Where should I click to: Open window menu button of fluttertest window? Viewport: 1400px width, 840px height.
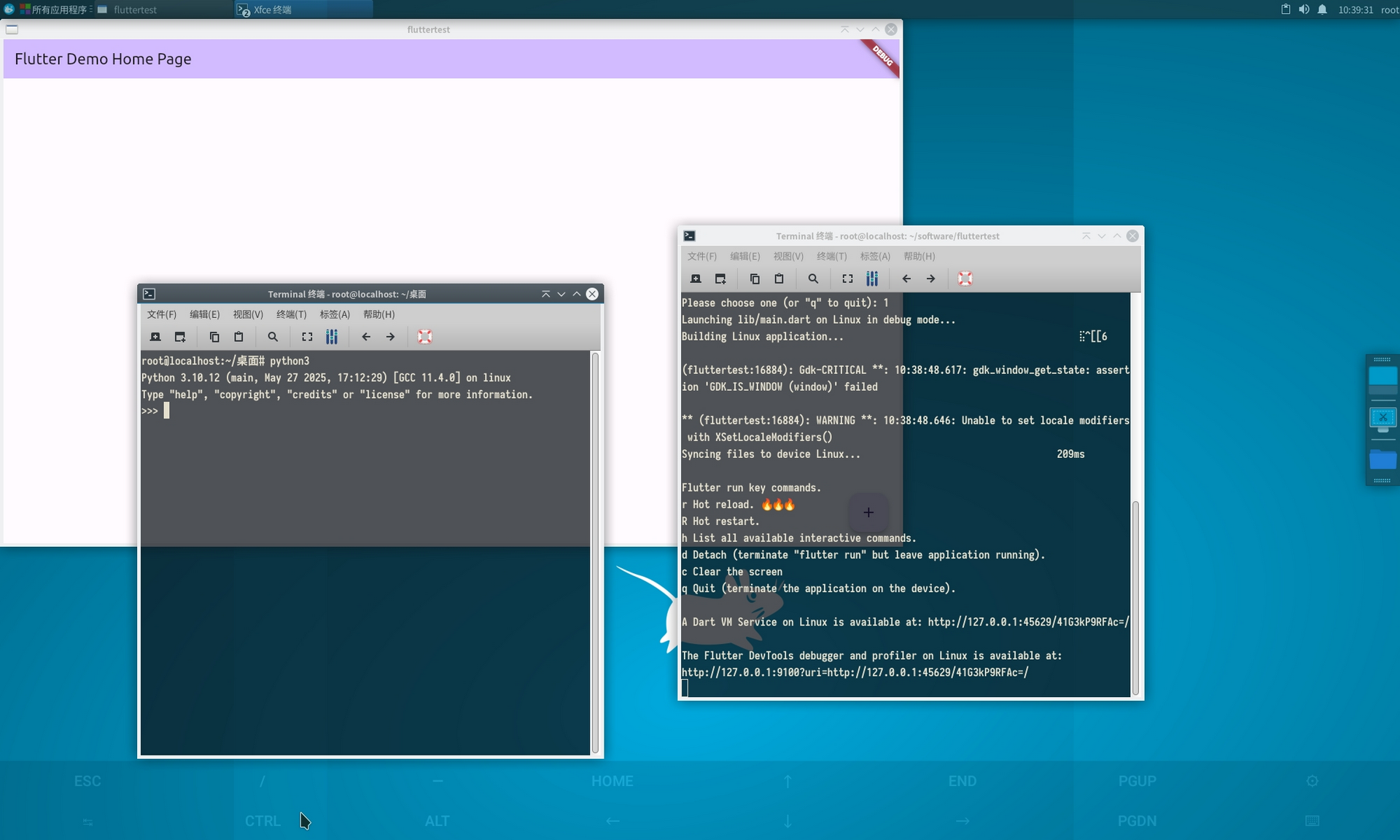click(12, 29)
